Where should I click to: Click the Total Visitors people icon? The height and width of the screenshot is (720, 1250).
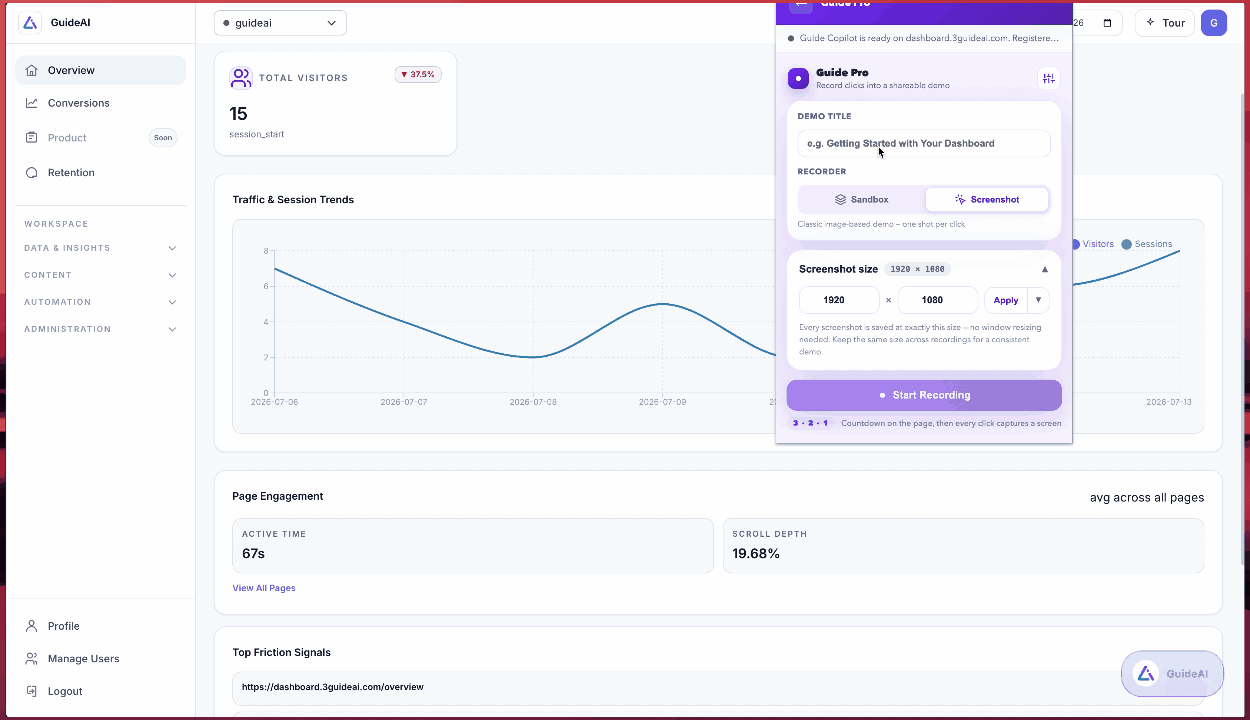tap(241, 77)
